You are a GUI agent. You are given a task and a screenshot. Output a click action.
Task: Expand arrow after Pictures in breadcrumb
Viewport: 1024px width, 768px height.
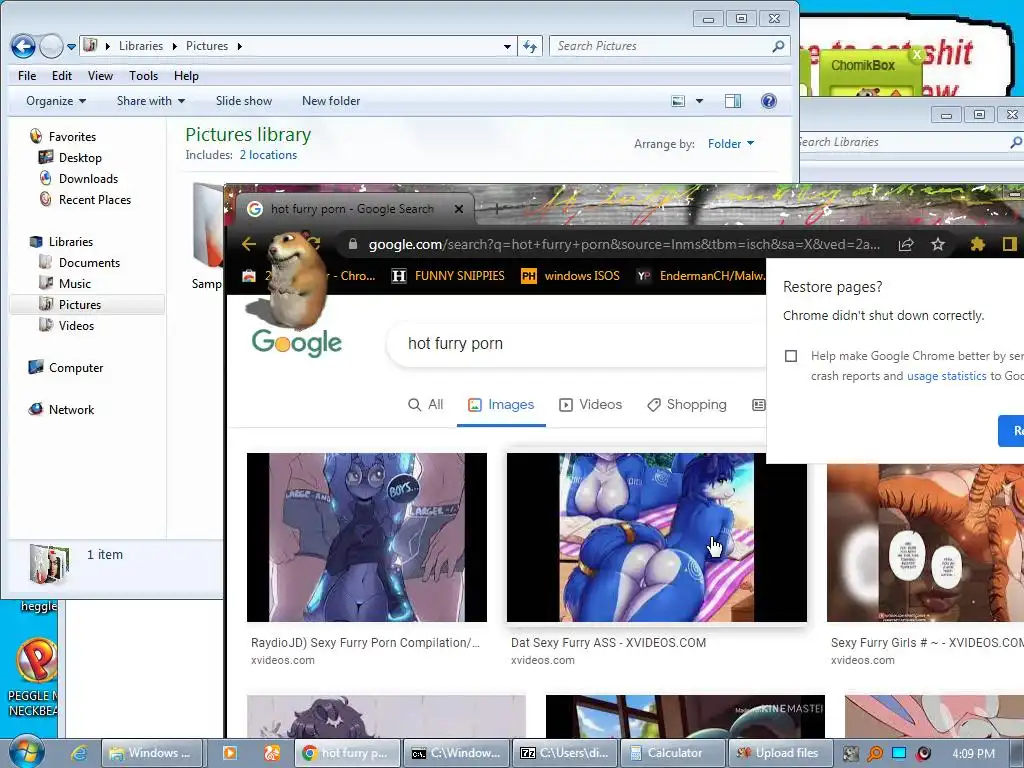240,46
